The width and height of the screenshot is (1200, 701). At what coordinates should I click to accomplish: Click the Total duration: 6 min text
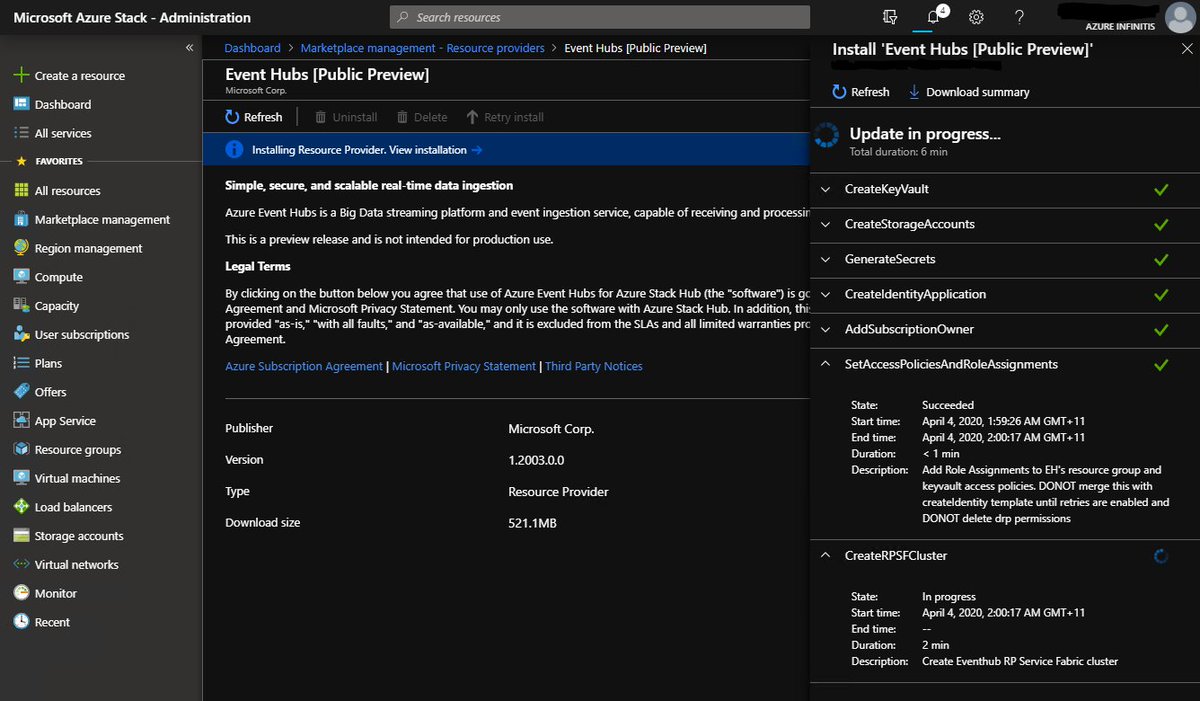(x=899, y=152)
